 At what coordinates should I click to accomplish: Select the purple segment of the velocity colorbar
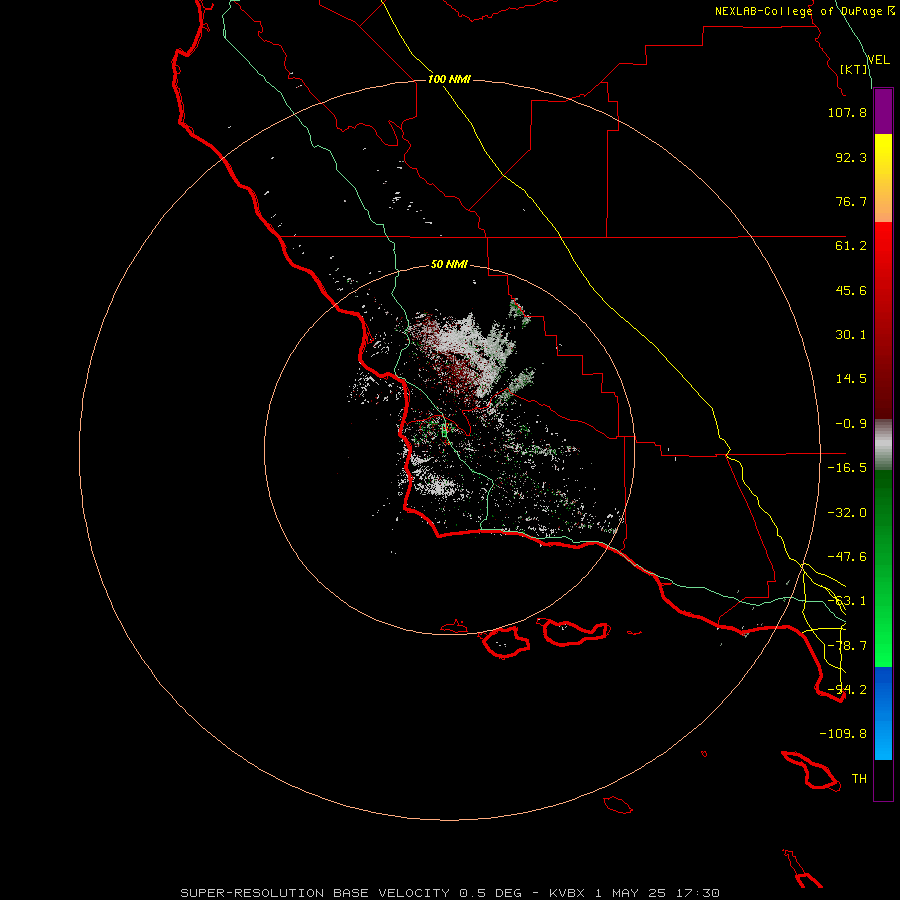(883, 112)
